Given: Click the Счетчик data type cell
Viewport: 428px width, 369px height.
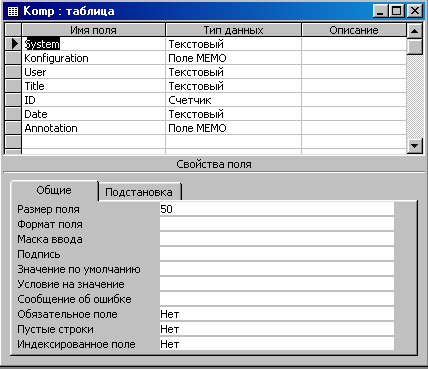Looking at the screenshot, I should [233, 100].
